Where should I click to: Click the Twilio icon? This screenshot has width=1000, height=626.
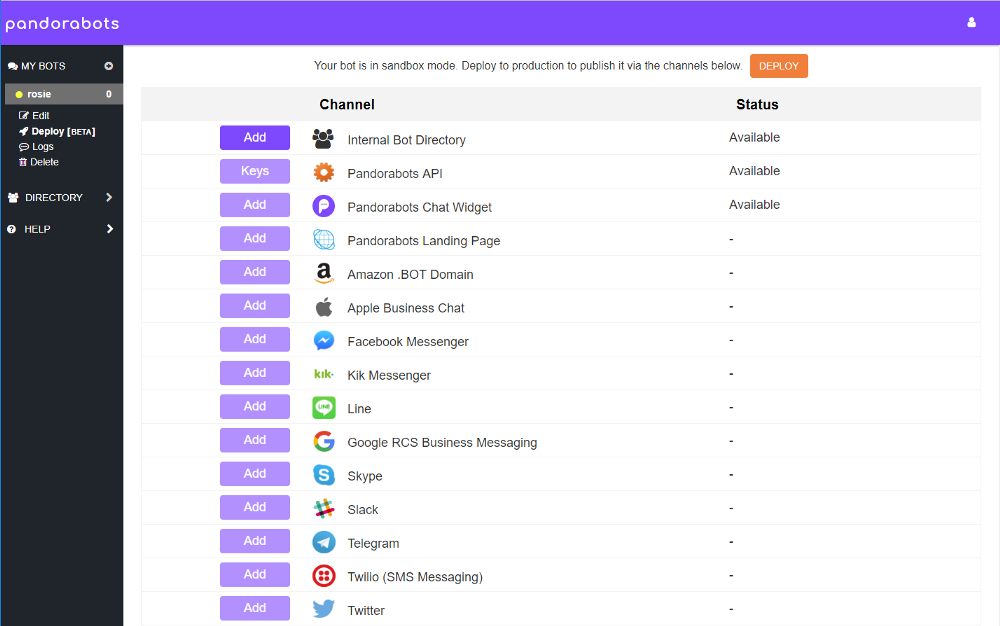point(324,576)
